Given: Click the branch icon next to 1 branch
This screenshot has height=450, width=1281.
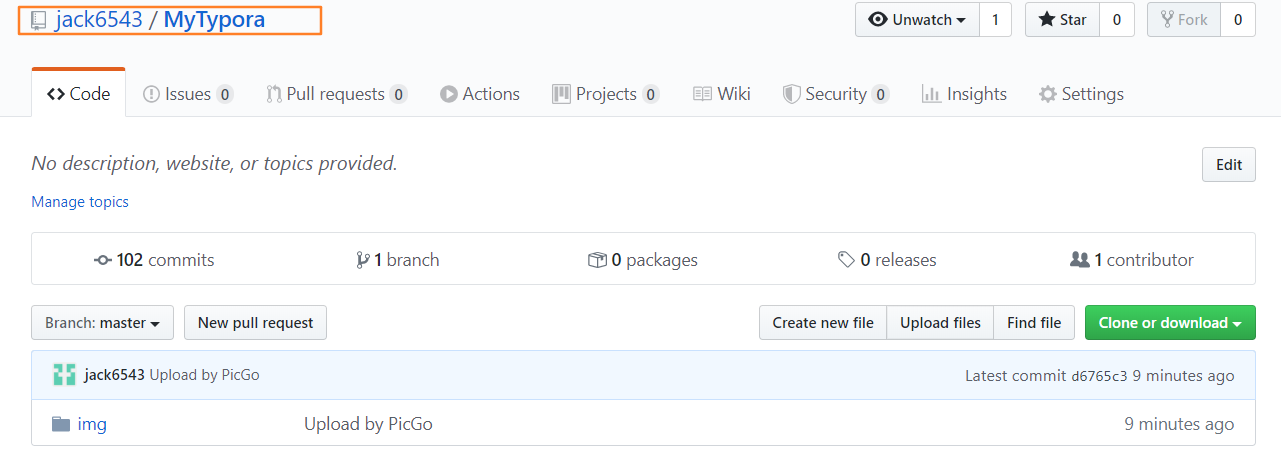Looking at the screenshot, I should [362, 260].
